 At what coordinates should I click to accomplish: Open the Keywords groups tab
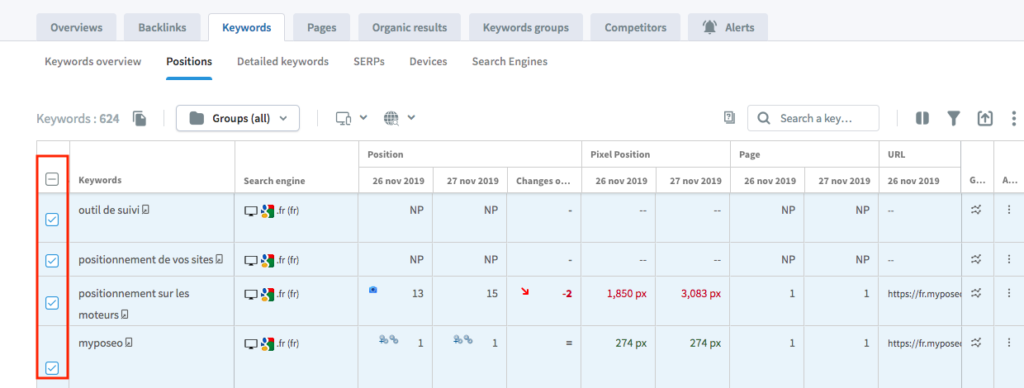(x=526, y=27)
